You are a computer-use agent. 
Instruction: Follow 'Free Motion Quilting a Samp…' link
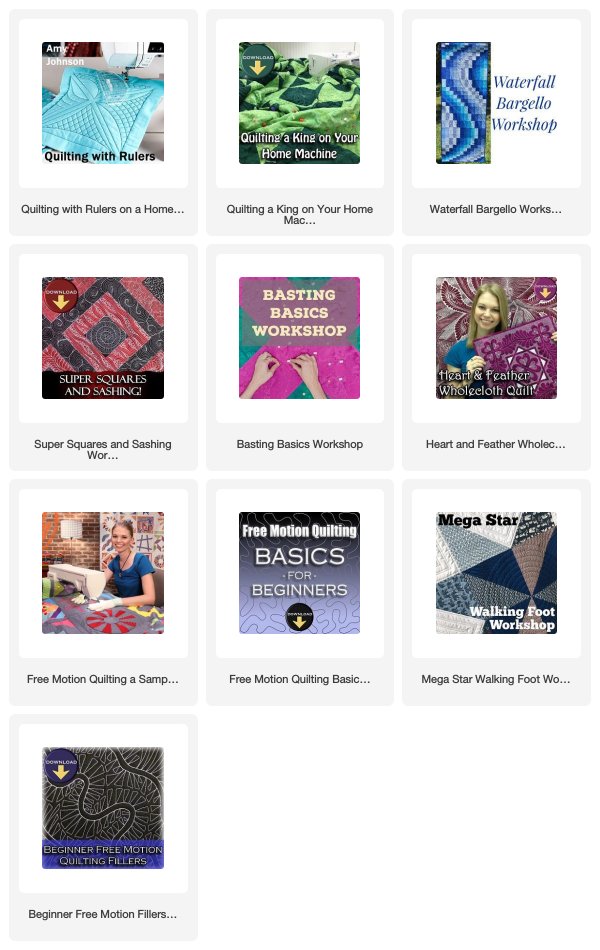coord(102,679)
